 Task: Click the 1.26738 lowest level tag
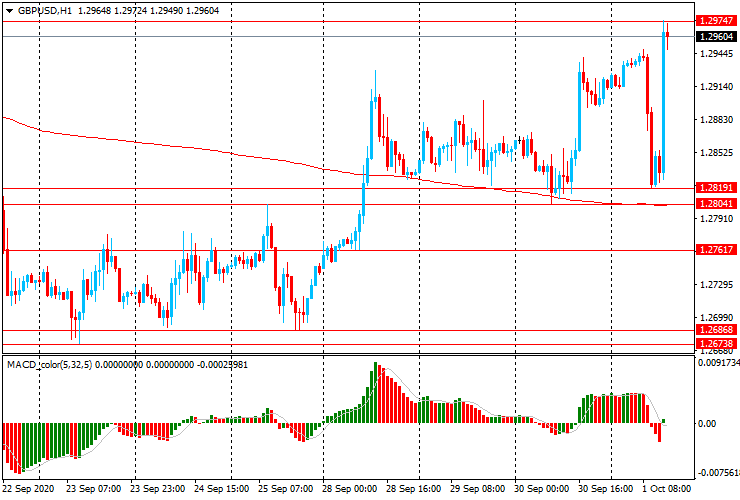717,343
